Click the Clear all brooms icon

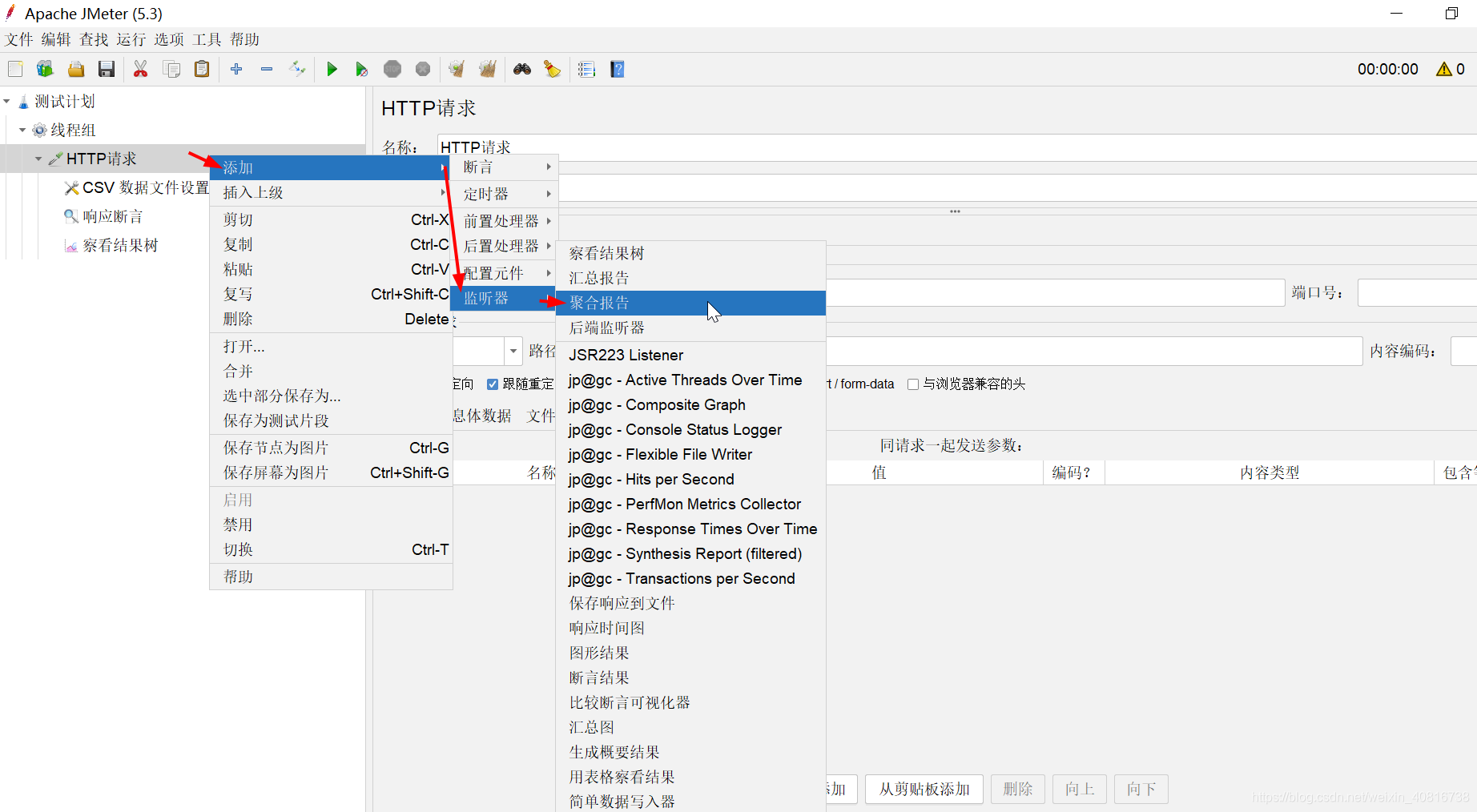pyautogui.click(x=488, y=69)
